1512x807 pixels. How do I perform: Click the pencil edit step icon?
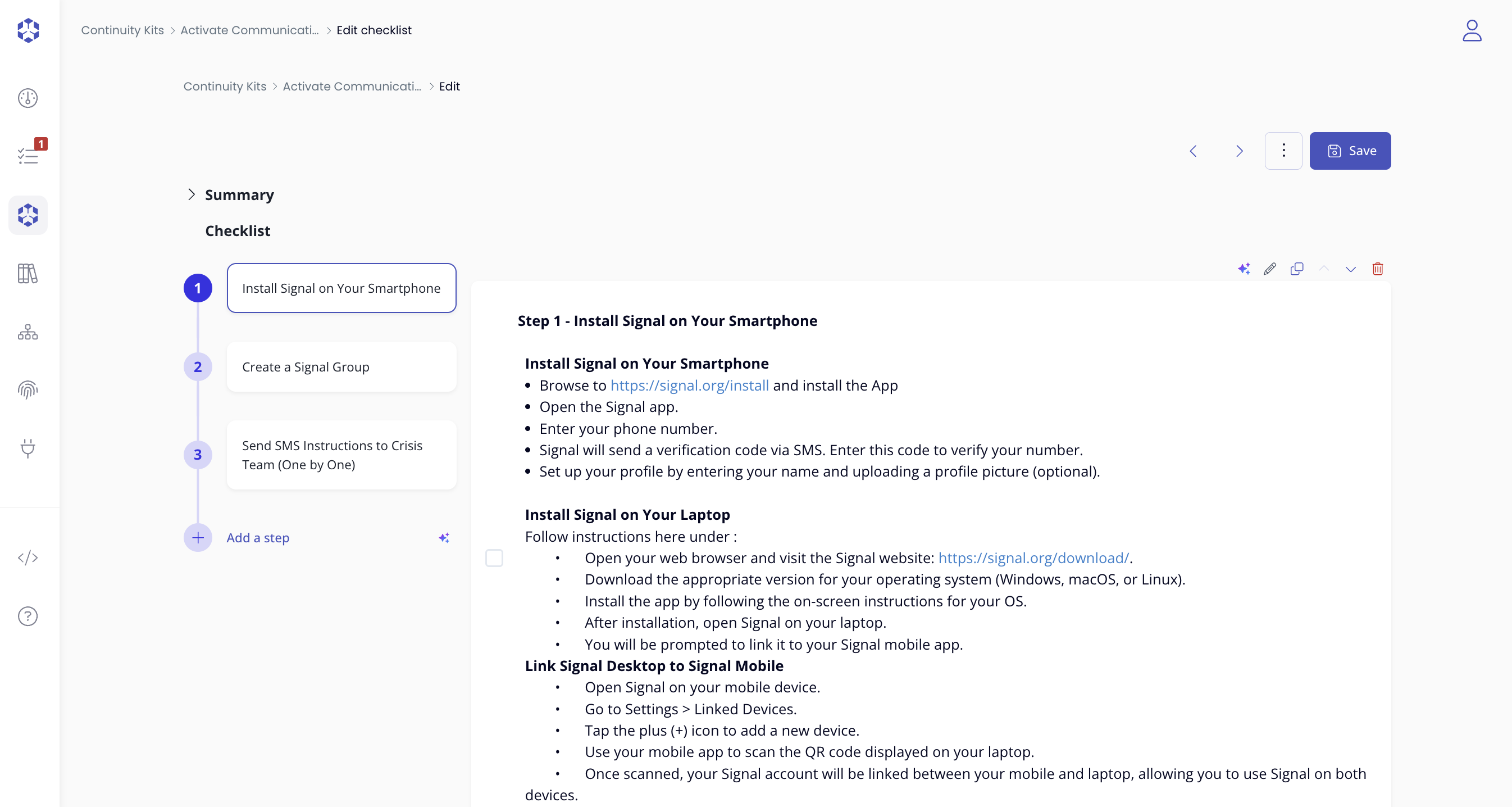[x=1269, y=269]
